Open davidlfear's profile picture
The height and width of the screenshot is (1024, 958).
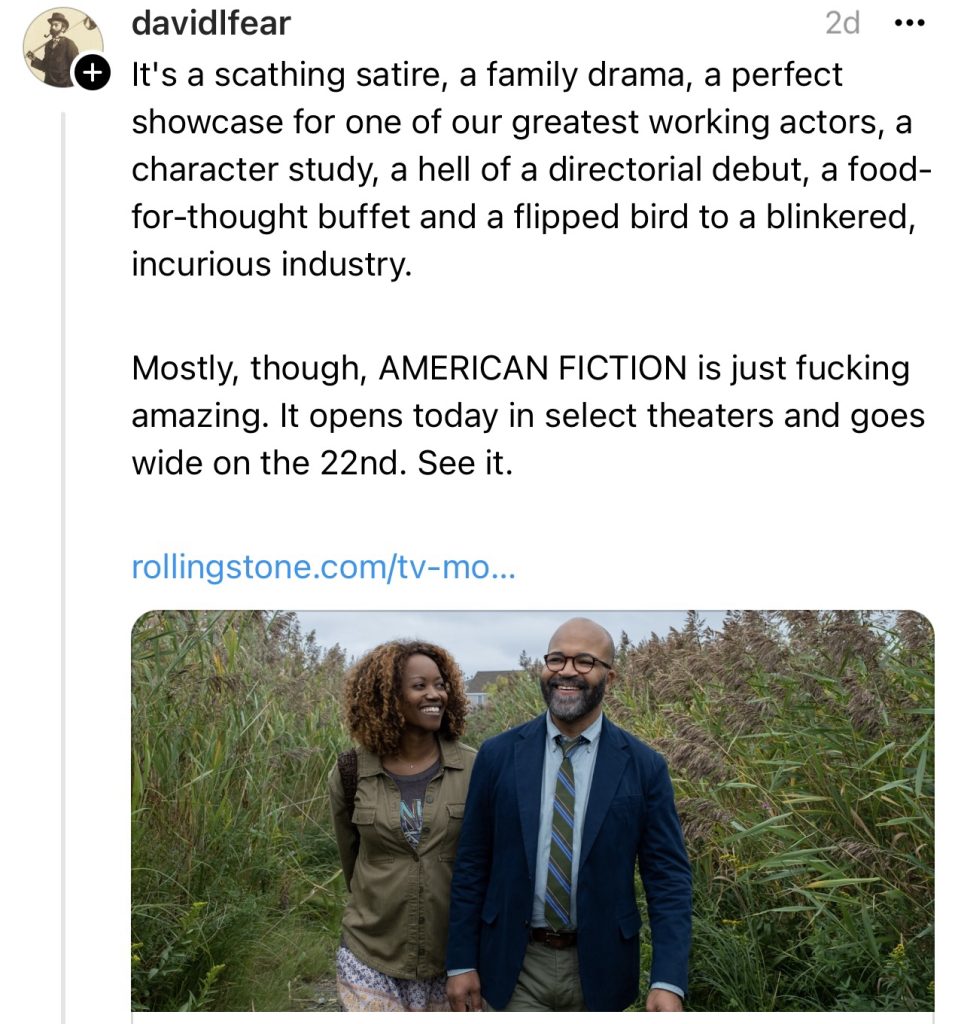58,47
